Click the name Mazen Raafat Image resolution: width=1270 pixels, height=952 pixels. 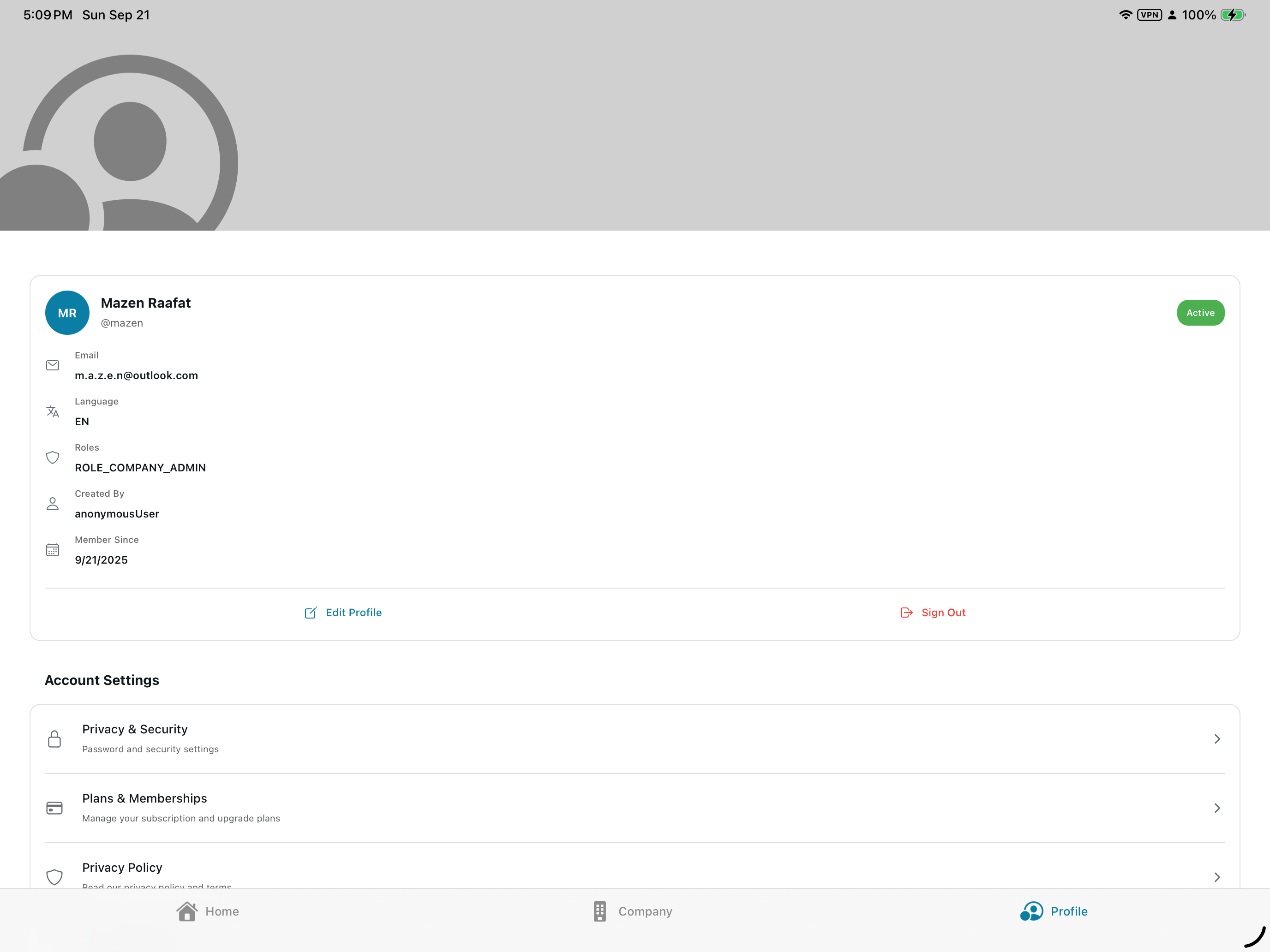pyautogui.click(x=146, y=303)
